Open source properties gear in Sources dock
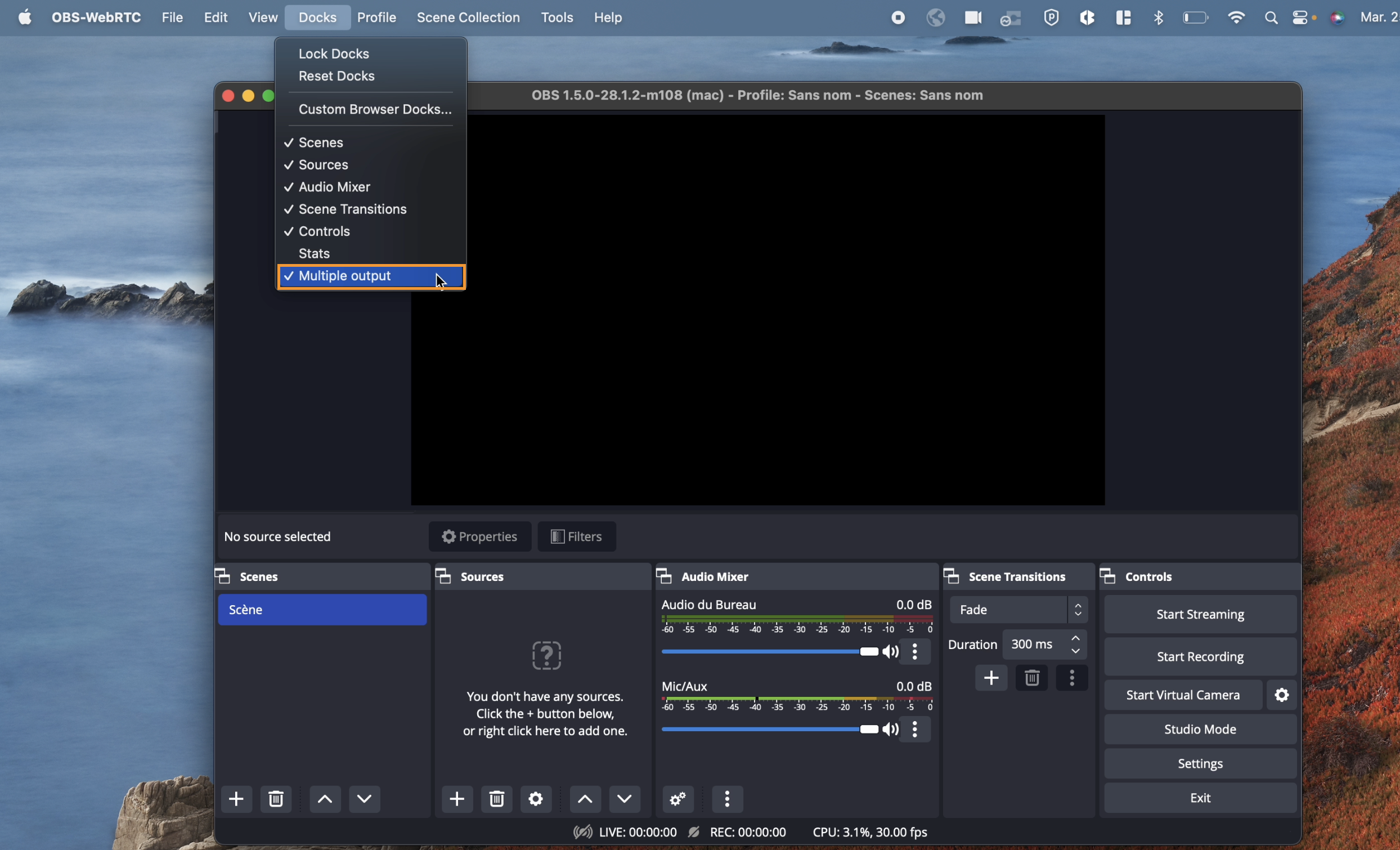Viewport: 1400px width, 850px height. tap(536, 799)
